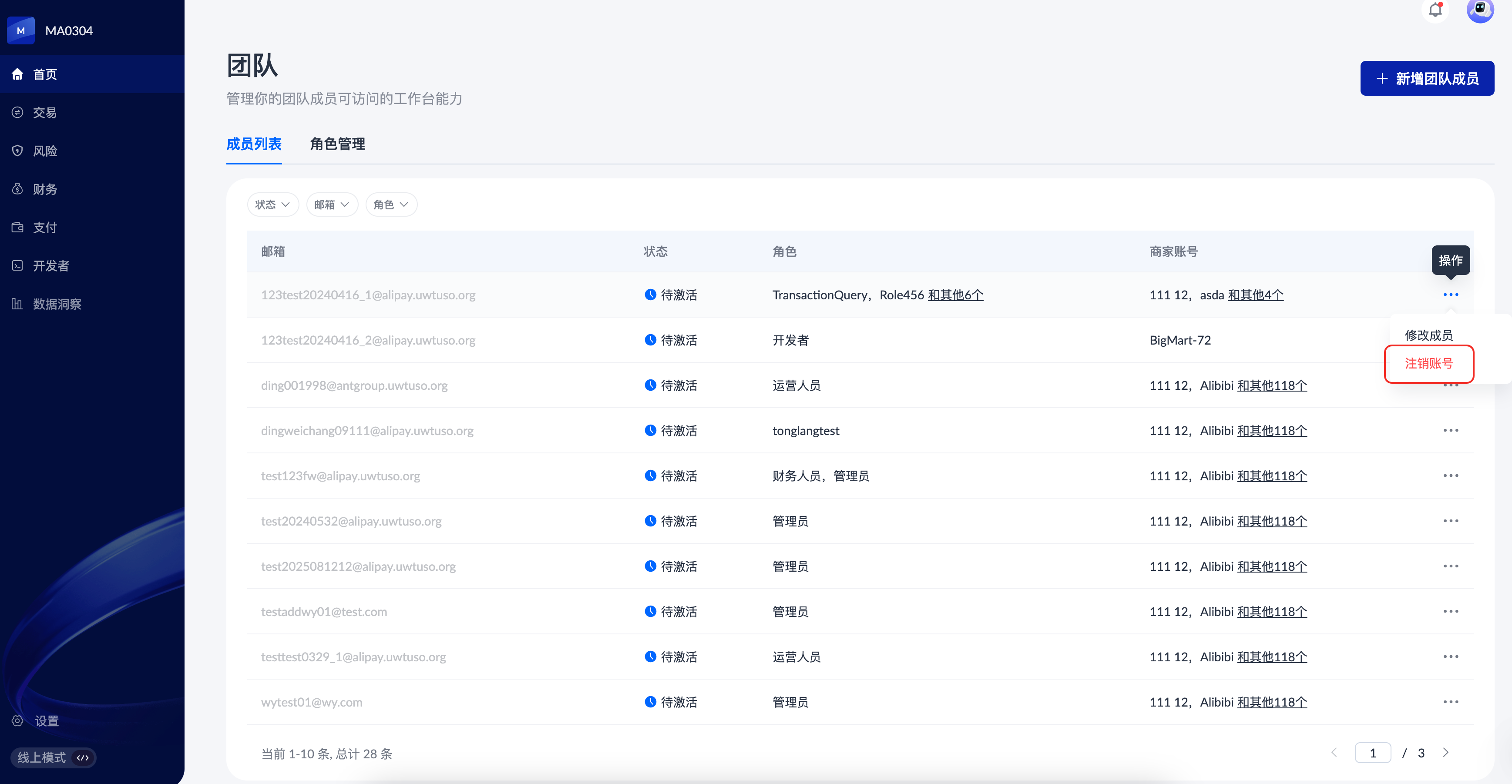Open 财务 finance section

44,189
